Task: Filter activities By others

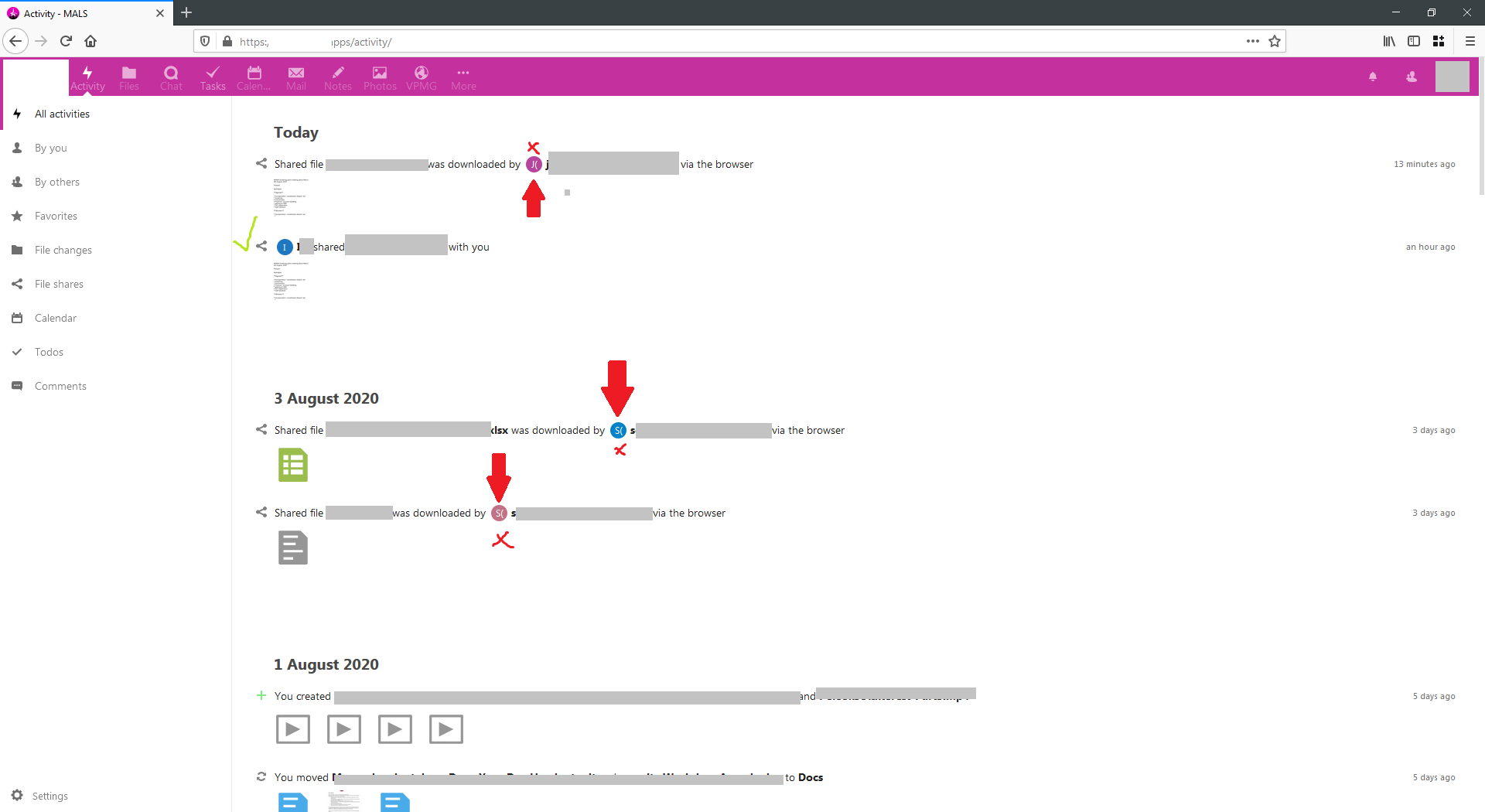Action: [x=116, y=182]
